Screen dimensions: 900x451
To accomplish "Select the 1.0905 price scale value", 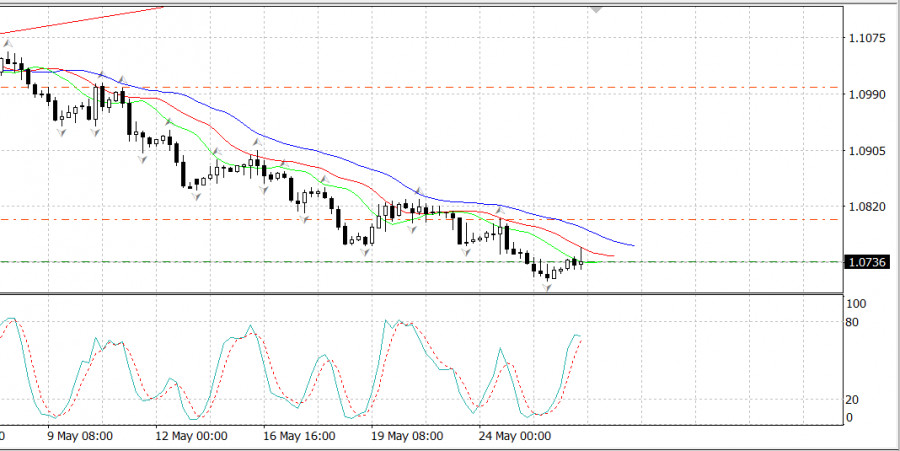I will point(866,151).
